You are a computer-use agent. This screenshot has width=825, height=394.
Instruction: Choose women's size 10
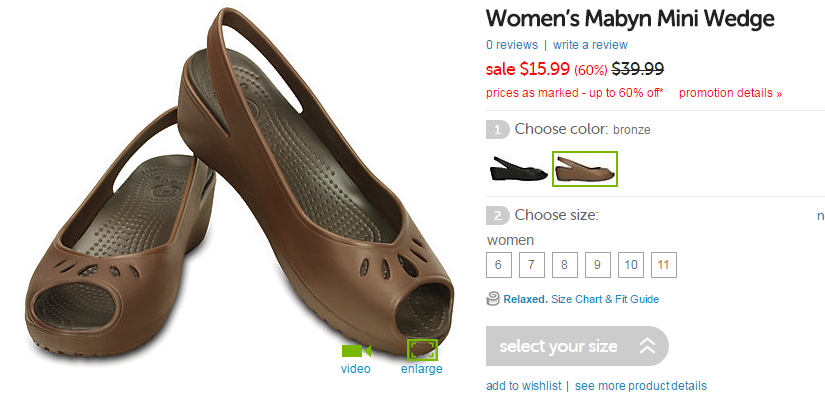point(631,265)
